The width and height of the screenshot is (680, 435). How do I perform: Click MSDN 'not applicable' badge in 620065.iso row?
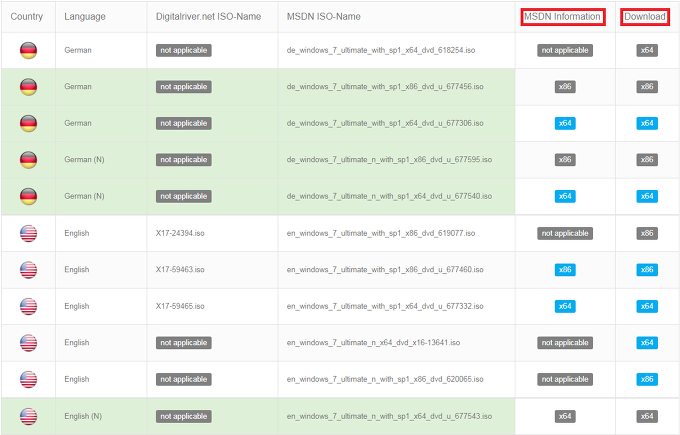tap(565, 379)
